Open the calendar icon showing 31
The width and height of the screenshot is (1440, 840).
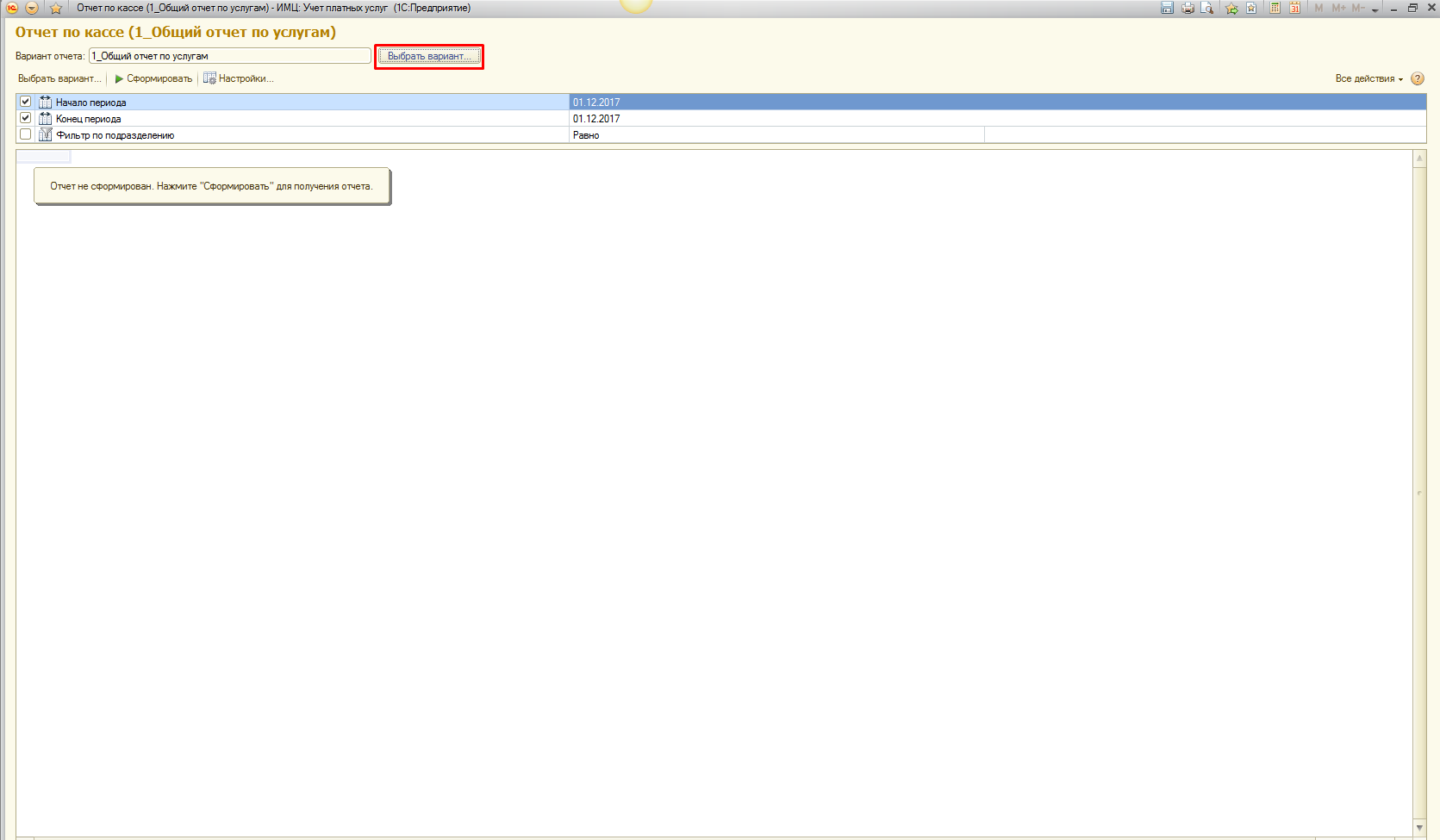tap(1294, 8)
